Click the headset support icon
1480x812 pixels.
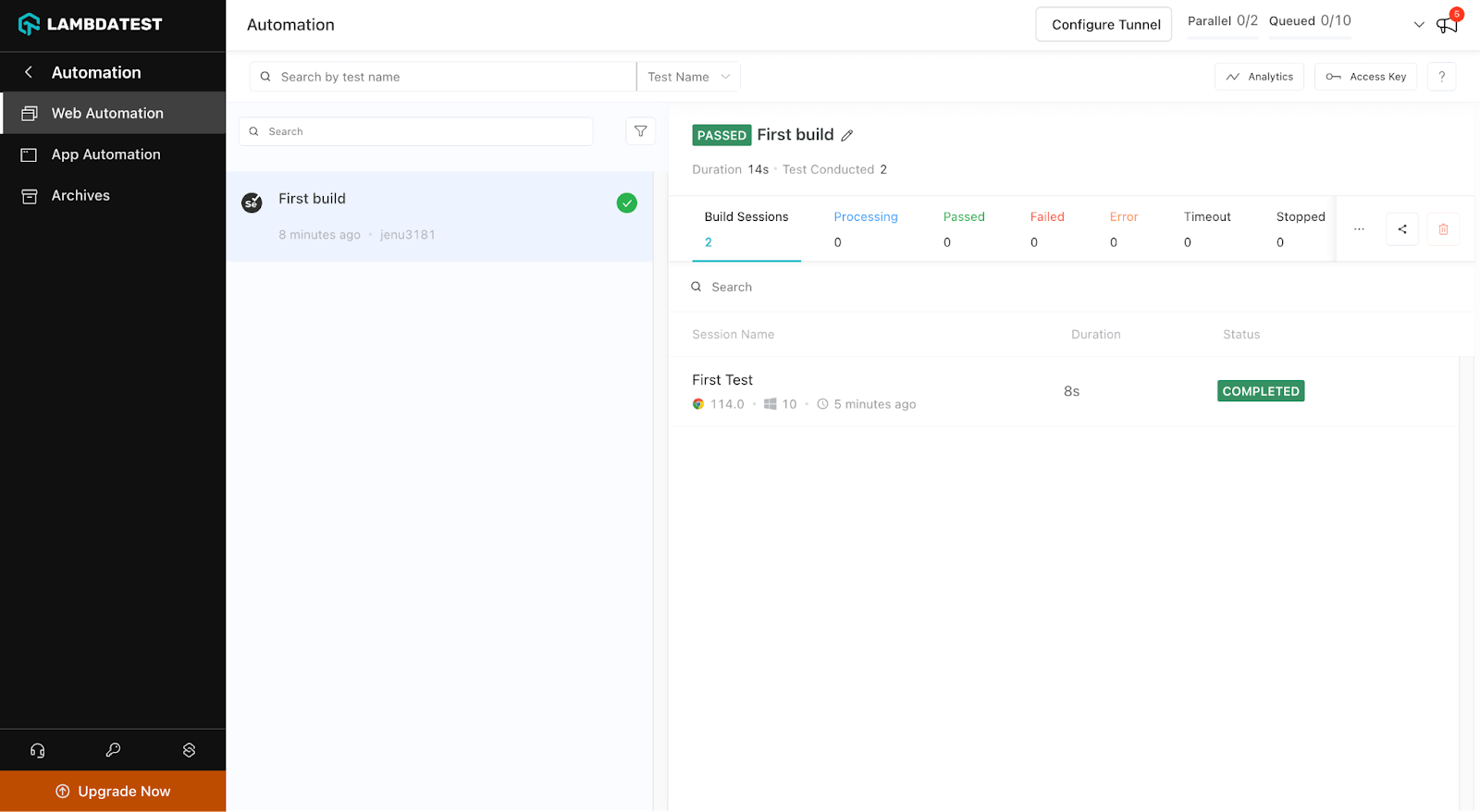pyautogui.click(x=38, y=750)
